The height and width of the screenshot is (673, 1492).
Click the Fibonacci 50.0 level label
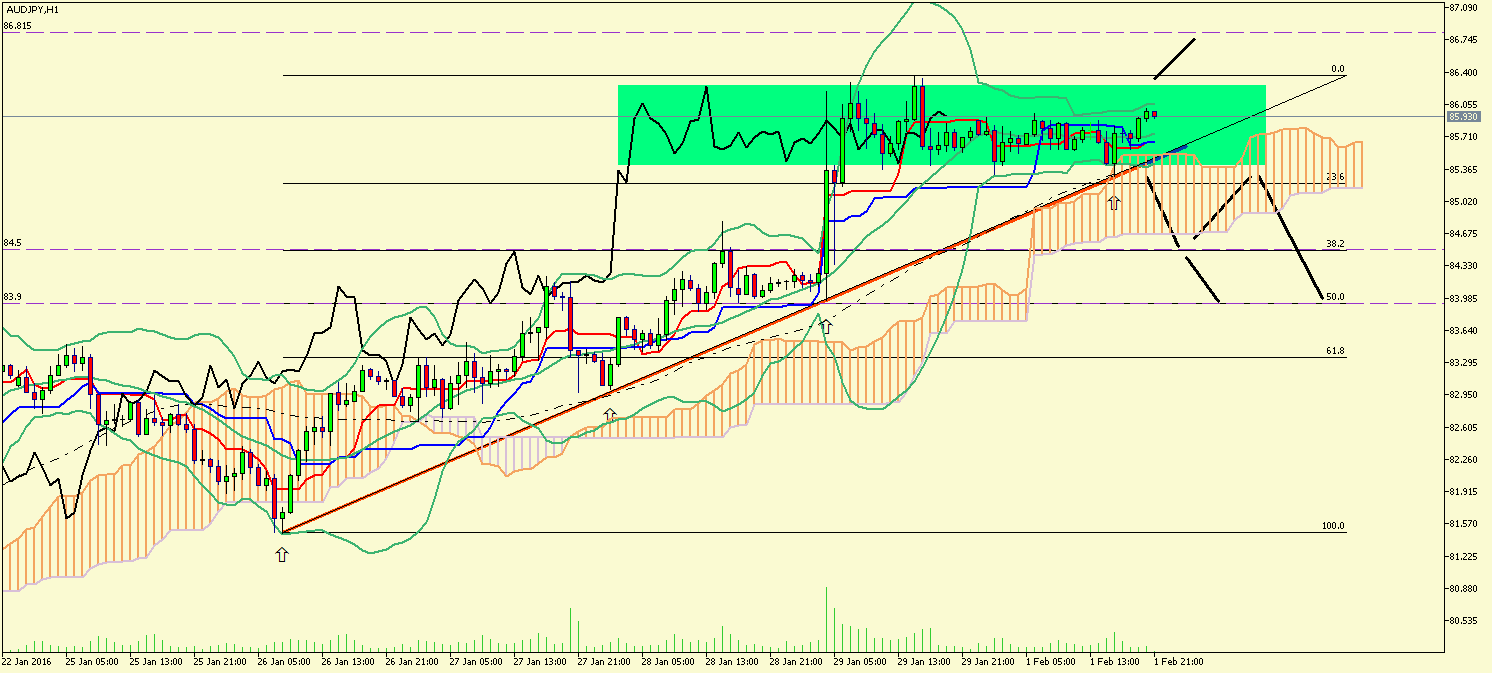(1334, 296)
